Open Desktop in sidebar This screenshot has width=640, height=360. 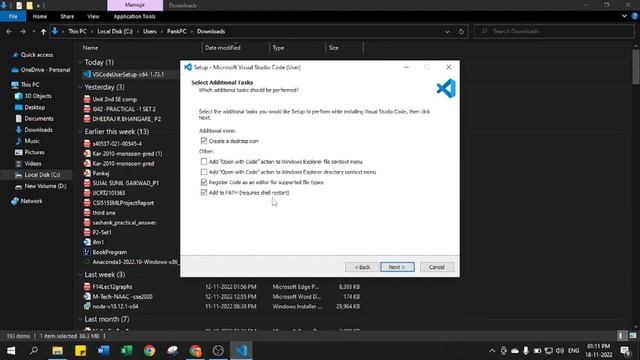[34, 107]
